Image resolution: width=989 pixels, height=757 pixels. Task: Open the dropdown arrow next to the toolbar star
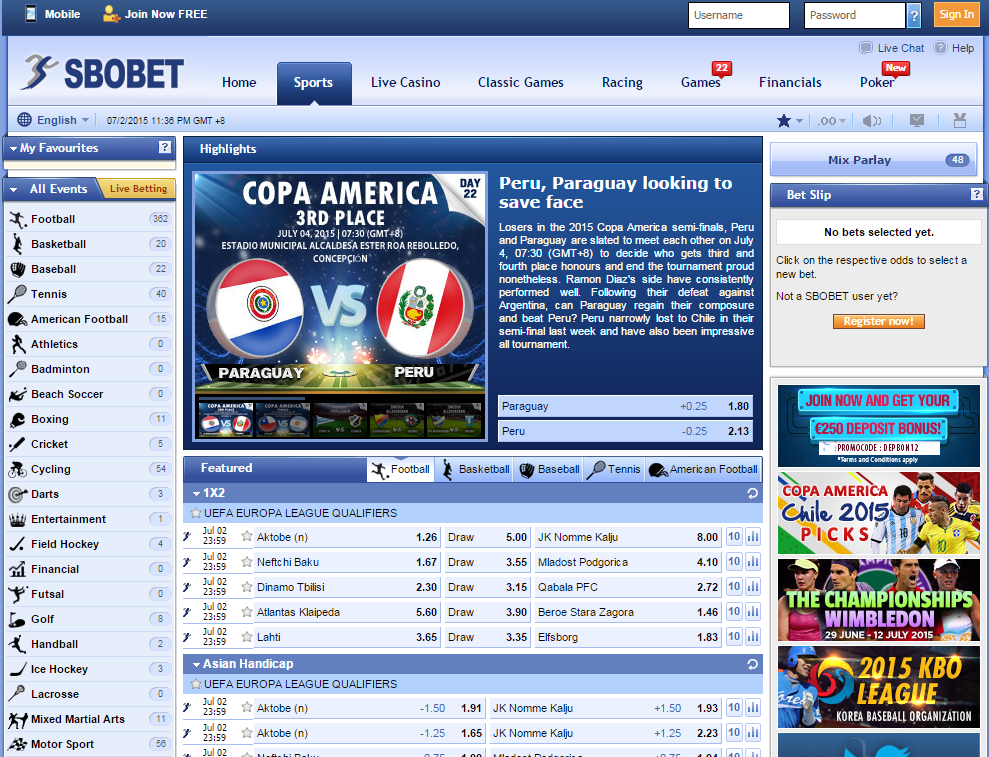point(799,120)
